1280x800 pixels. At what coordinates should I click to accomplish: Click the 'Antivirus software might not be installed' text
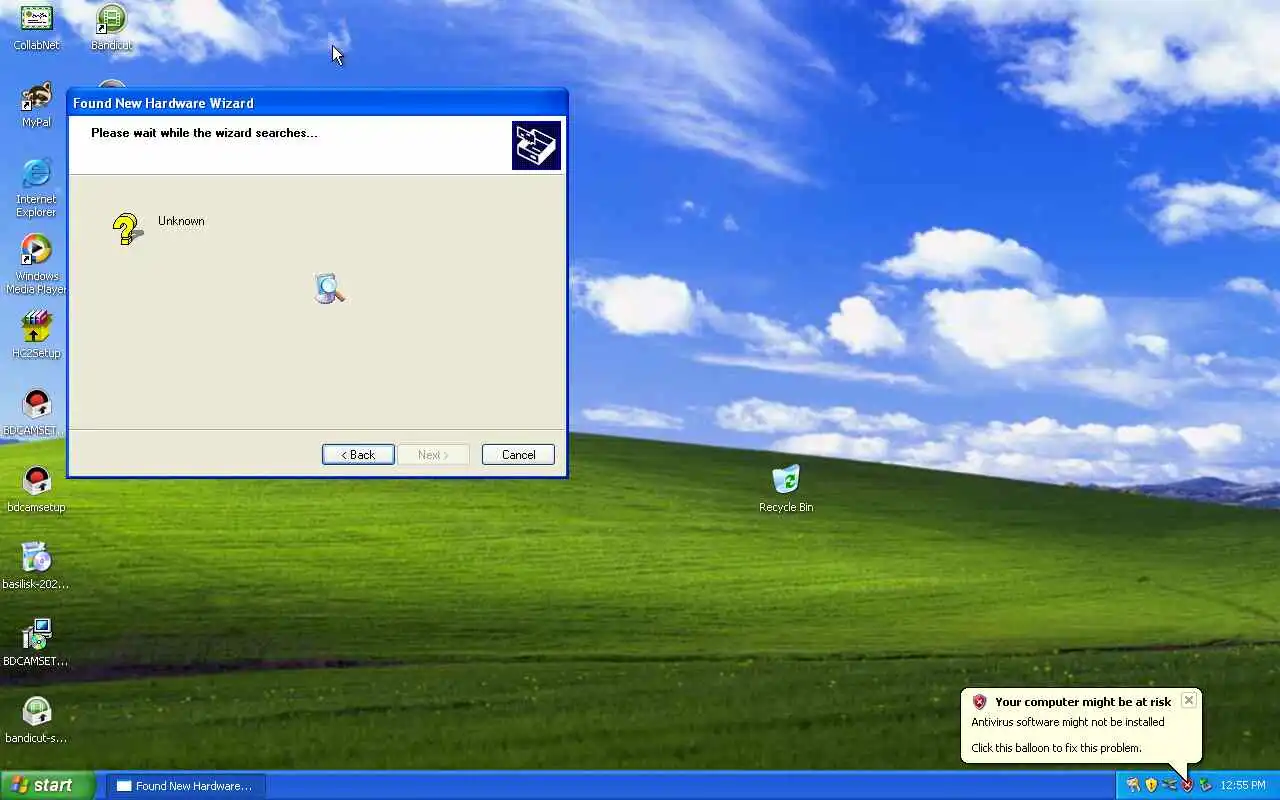pyautogui.click(x=1068, y=722)
